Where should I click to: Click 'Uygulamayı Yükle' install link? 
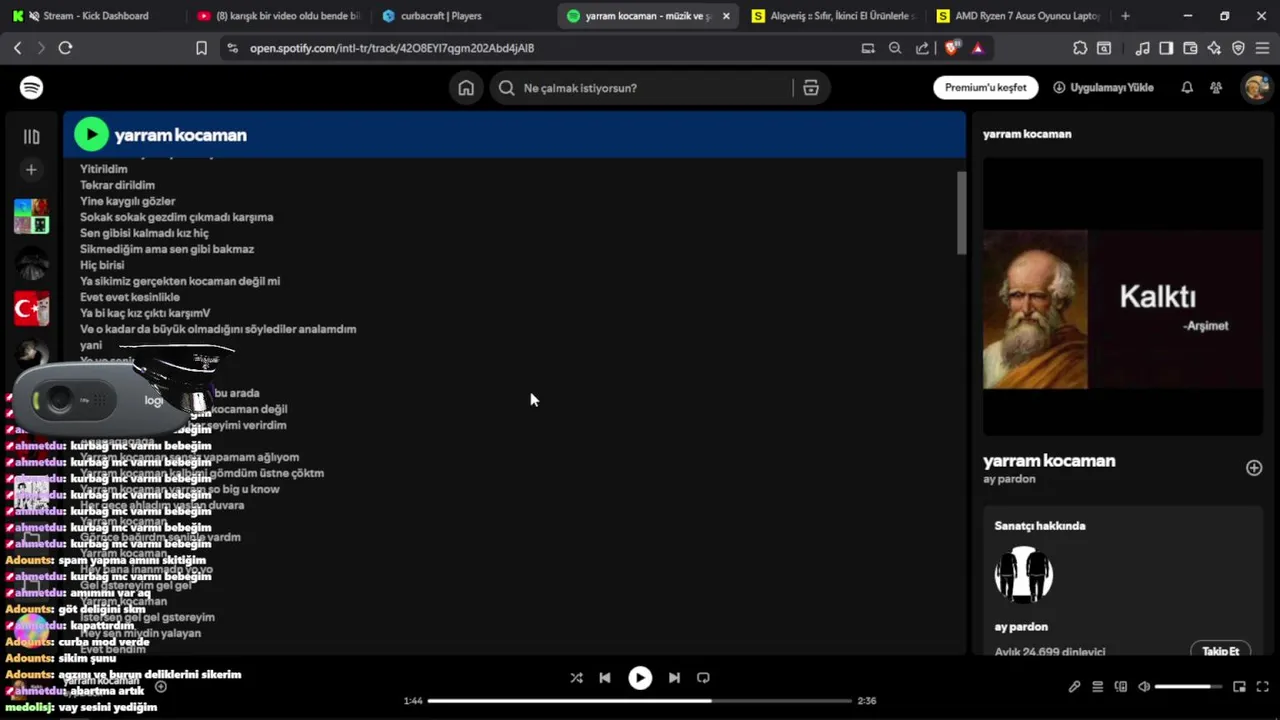1103,88
